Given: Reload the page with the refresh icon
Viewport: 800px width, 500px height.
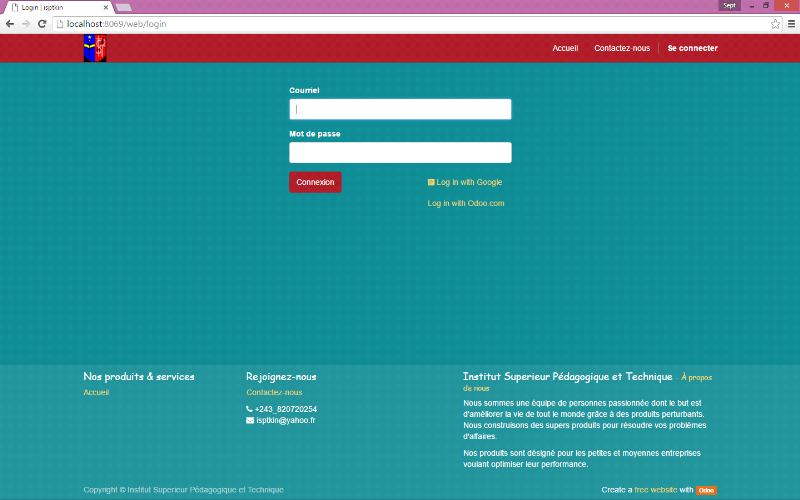Looking at the screenshot, I should [x=42, y=24].
